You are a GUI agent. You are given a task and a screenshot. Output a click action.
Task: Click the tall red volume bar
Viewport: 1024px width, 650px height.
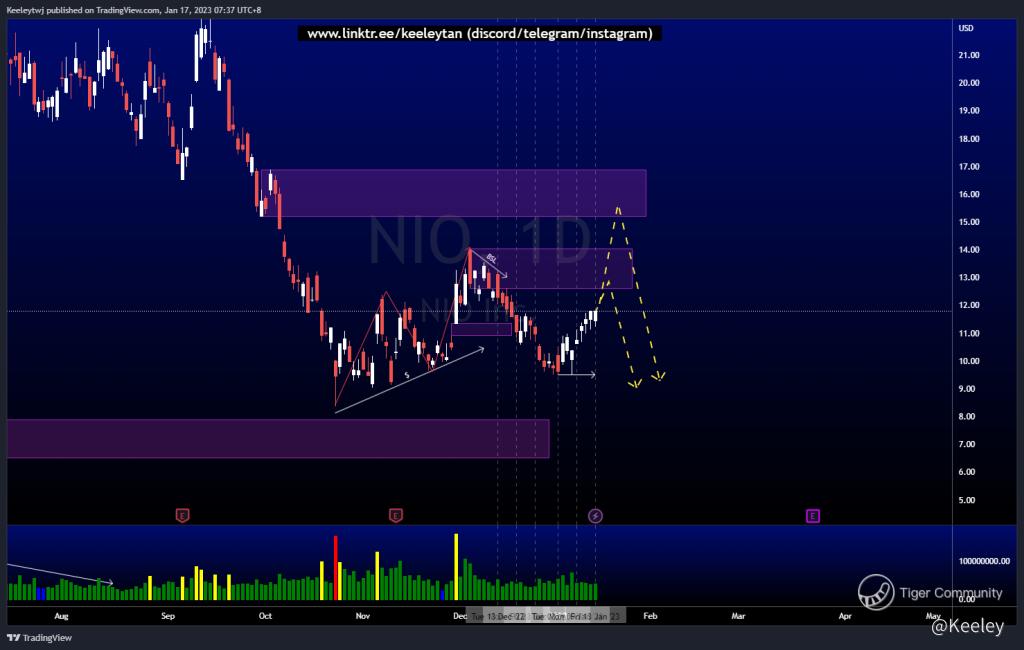(x=336, y=568)
